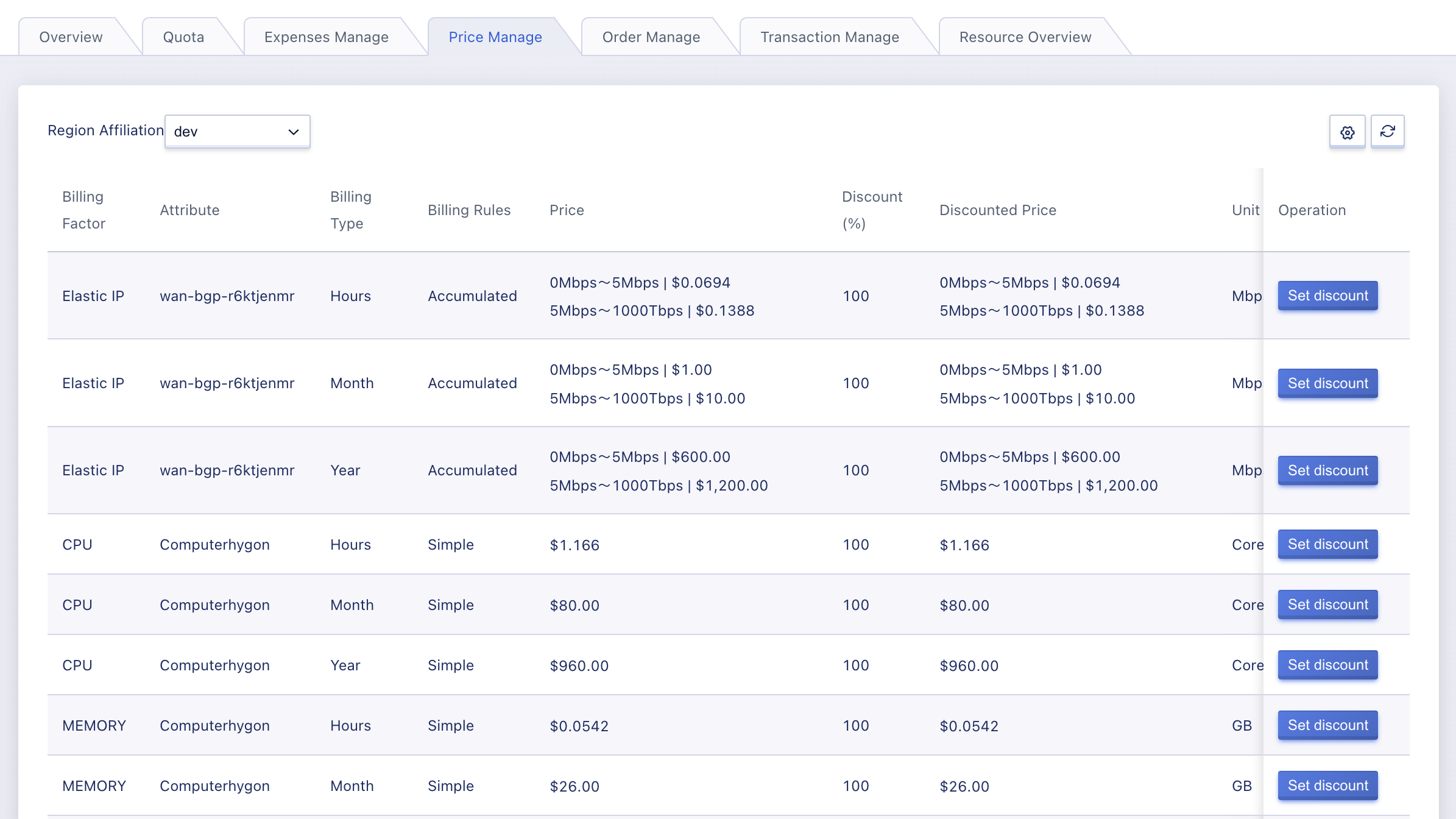Set discount for Elastic IP Year row

pyautogui.click(x=1327, y=470)
